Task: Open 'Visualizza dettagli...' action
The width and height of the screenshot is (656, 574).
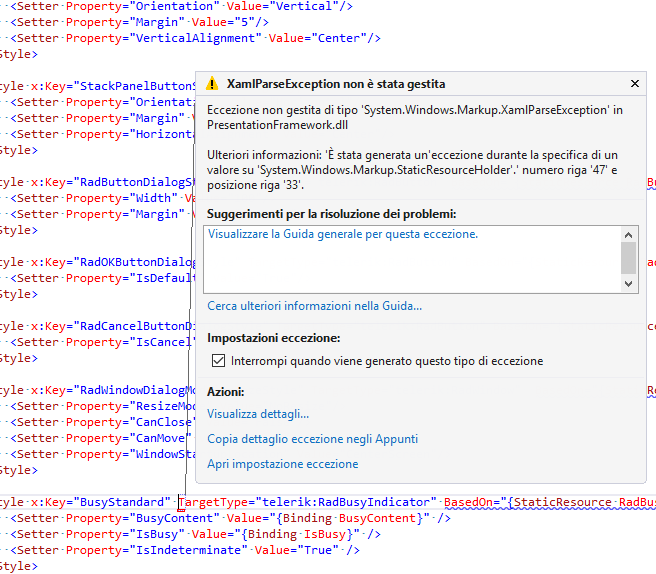Action: coord(258,414)
